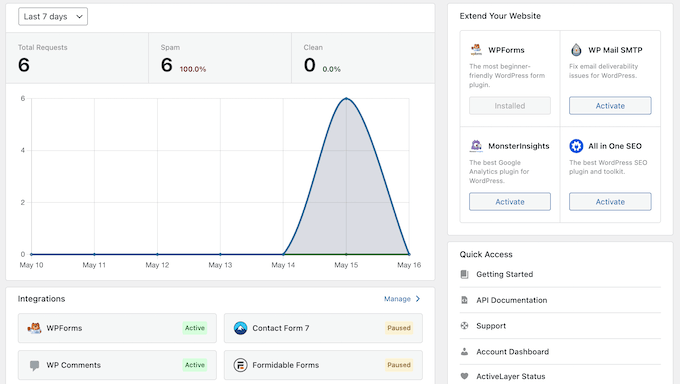The height and width of the screenshot is (384, 680).
Task: Click the May 14 data point on chart
Action: click(x=283, y=254)
